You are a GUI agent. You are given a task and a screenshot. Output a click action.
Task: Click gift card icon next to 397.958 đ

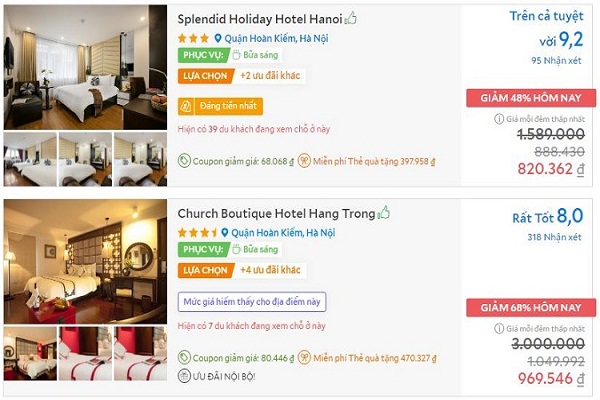[x=304, y=161]
